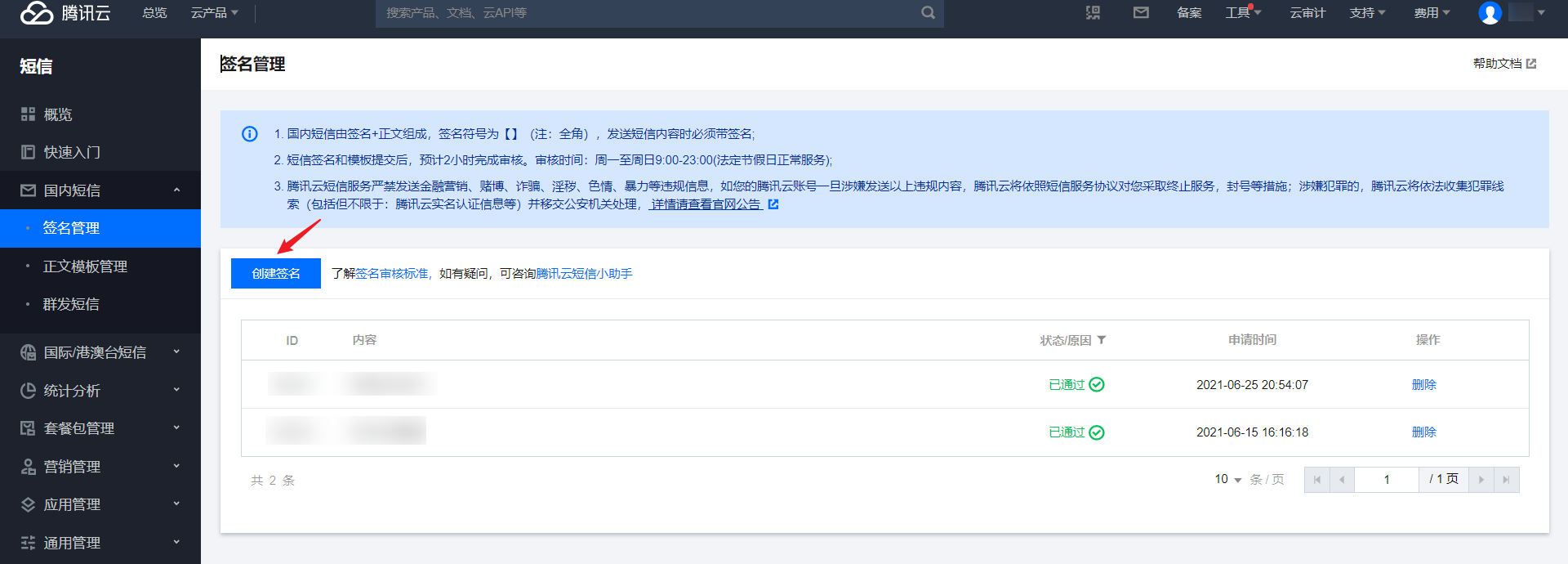Click the 统计分析 pie chart icon
1568x564 pixels.
pyautogui.click(x=28, y=391)
